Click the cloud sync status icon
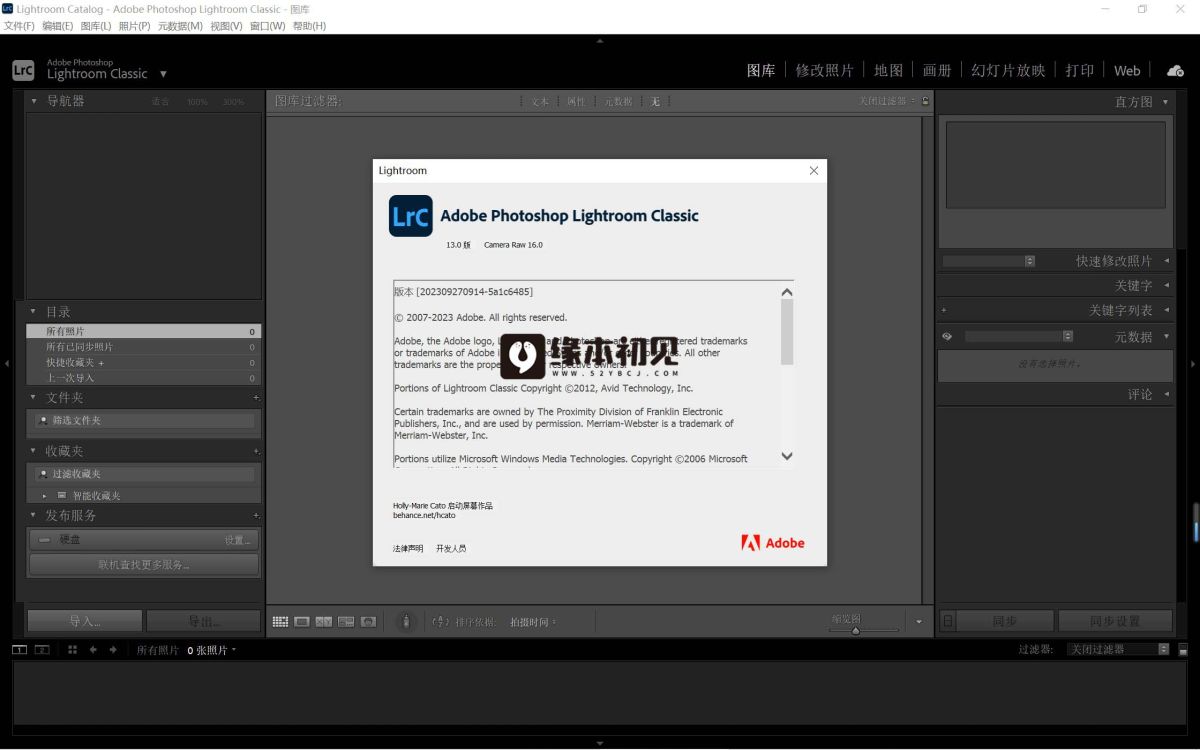 click(x=1175, y=70)
